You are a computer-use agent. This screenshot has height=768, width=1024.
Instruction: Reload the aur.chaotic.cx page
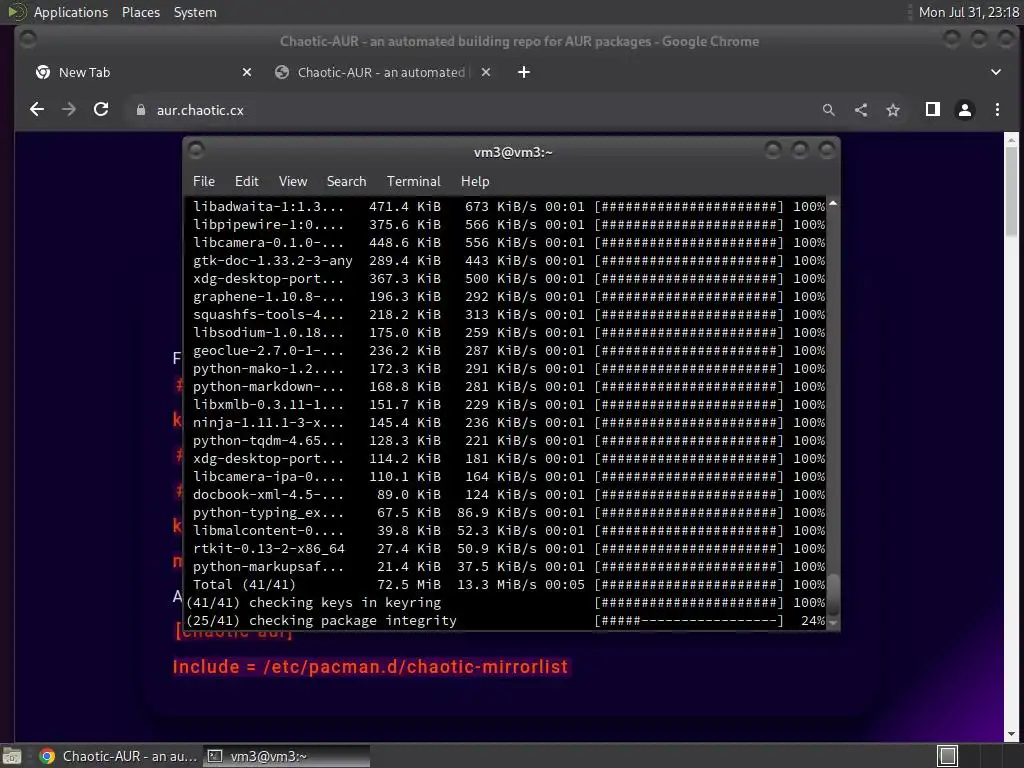(x=101, y=110)
